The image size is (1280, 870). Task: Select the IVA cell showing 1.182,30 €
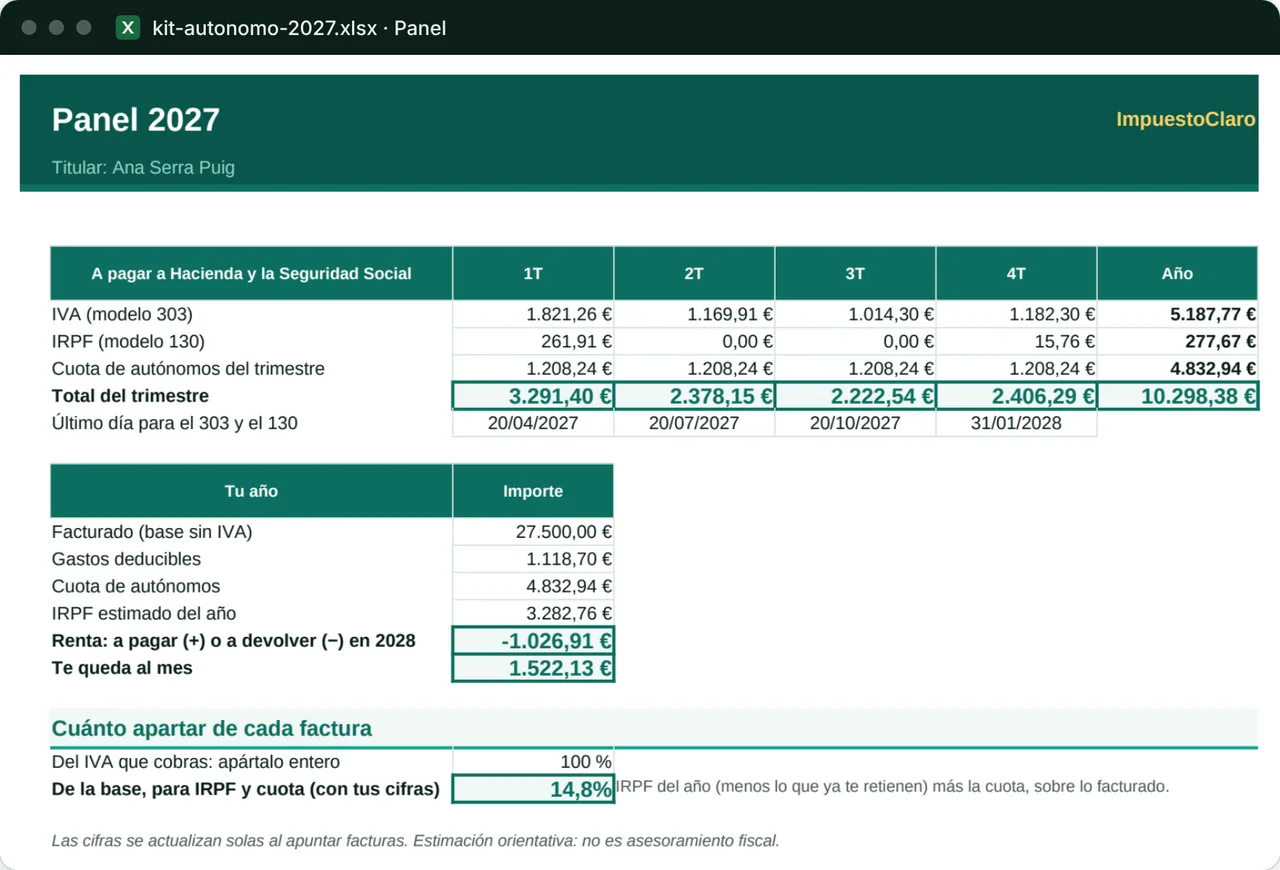(1016, 314)
